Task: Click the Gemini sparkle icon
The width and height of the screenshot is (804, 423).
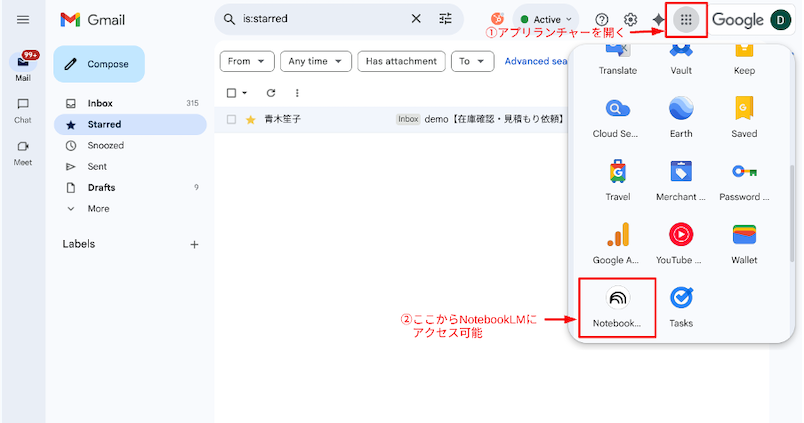Action: click(658, 20)
